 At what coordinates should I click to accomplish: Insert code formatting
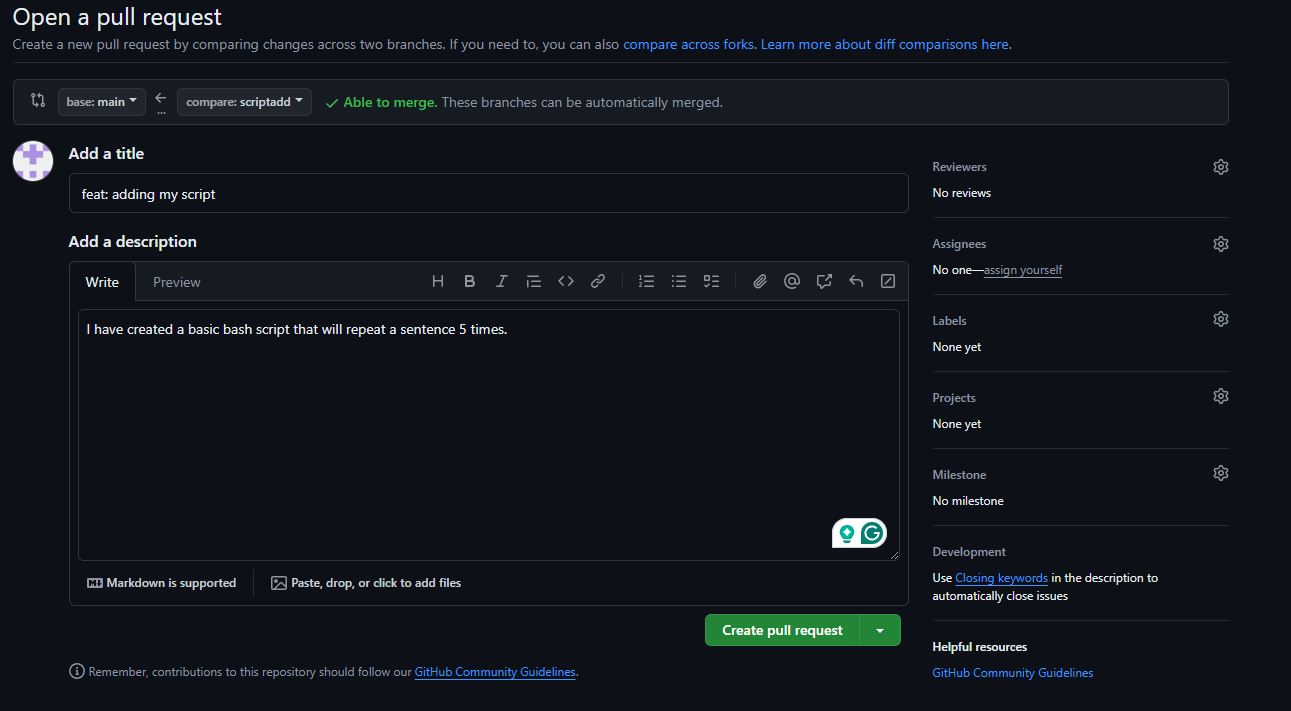[565, 282]
